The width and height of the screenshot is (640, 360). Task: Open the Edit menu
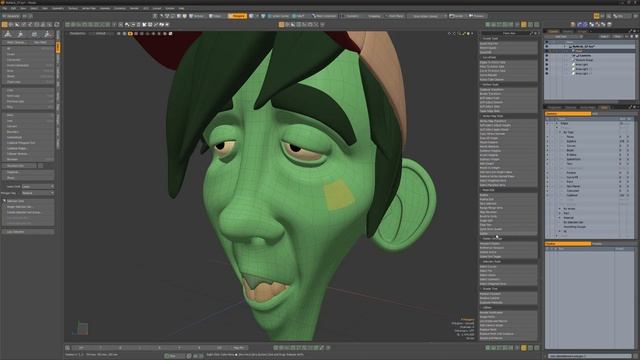(13, 8)
